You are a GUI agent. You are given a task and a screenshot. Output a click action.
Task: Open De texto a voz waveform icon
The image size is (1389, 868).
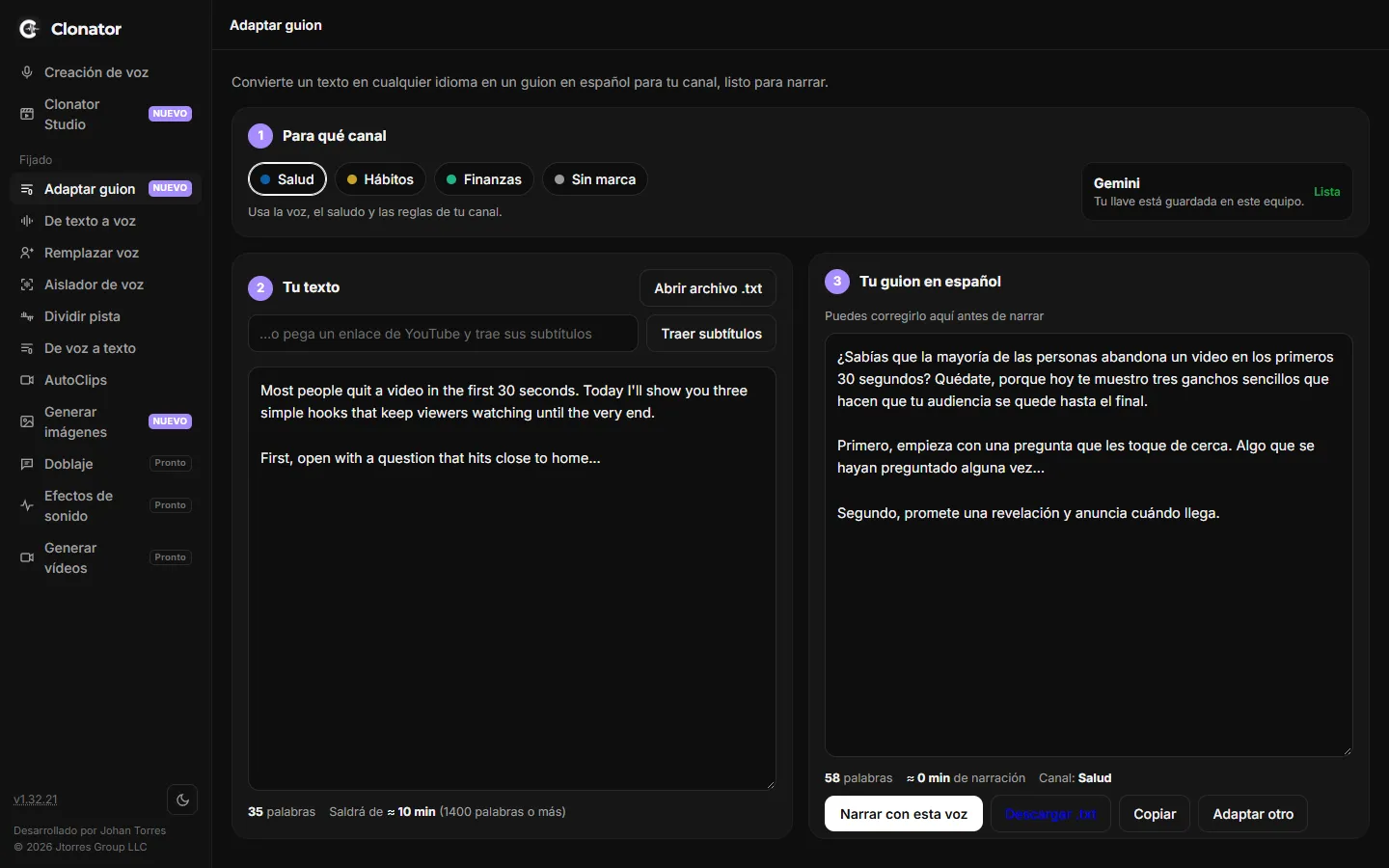[x=27, y=221]
